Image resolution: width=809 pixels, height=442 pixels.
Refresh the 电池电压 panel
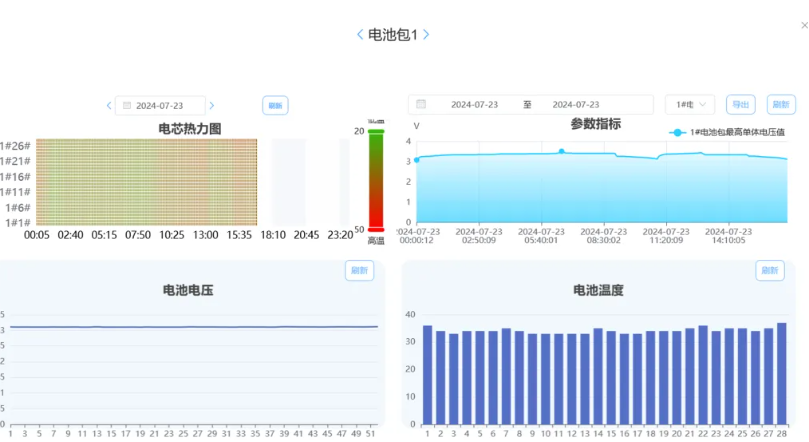coord(359,270)
